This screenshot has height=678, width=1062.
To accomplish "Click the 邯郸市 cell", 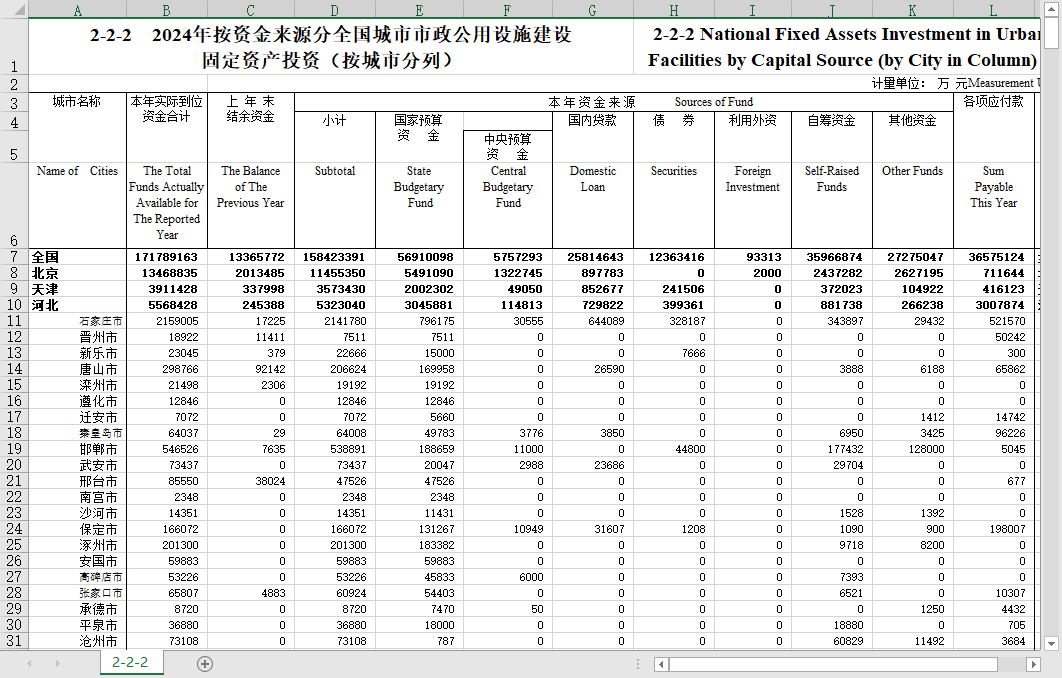I will click(x=77, y=449).
